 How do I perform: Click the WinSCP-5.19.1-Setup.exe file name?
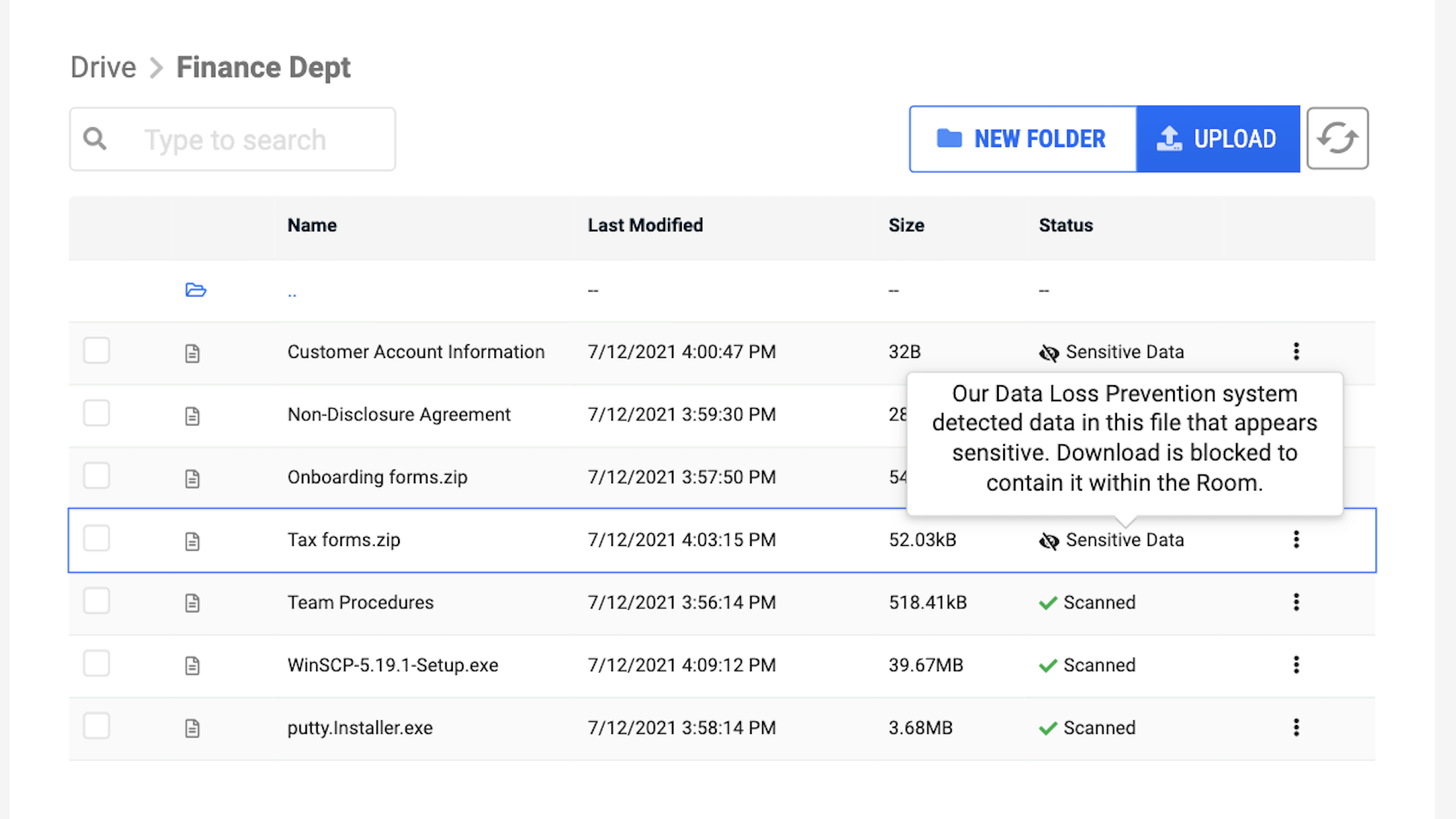[x=393, y=666]
